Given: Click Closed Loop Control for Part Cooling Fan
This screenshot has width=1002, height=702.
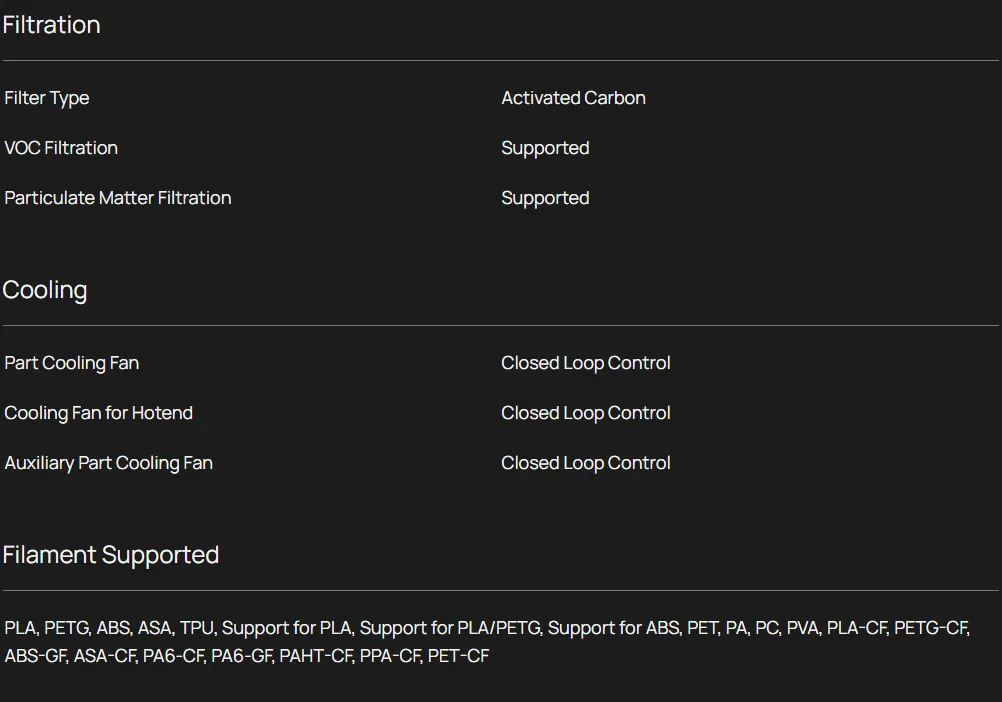Looking at the screenshot, I should 586,363.
